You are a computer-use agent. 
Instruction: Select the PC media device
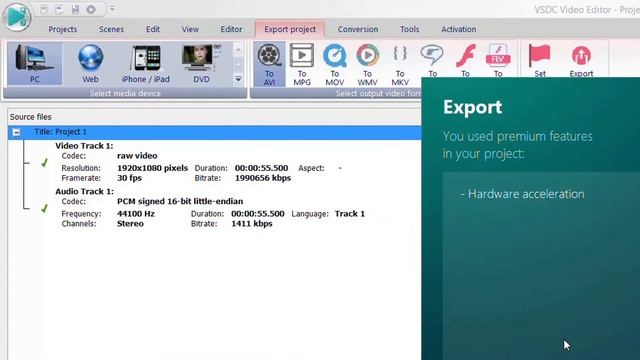click(x=35, y=64)
